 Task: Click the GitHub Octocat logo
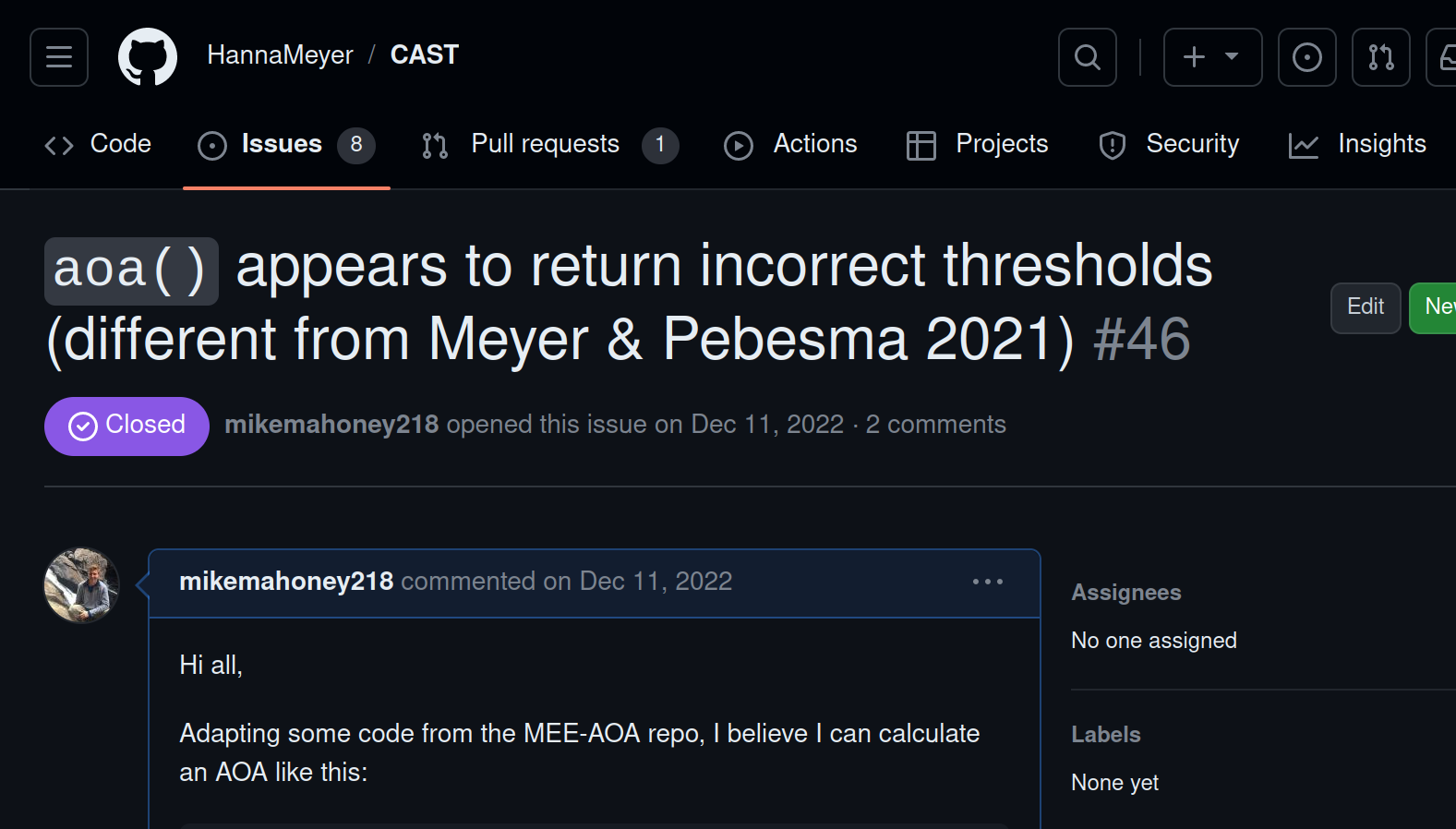coord(148,57)
